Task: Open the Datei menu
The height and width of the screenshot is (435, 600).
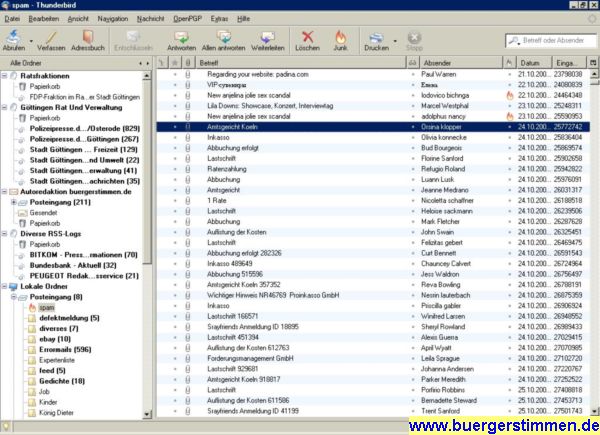Action: (12, 19)
